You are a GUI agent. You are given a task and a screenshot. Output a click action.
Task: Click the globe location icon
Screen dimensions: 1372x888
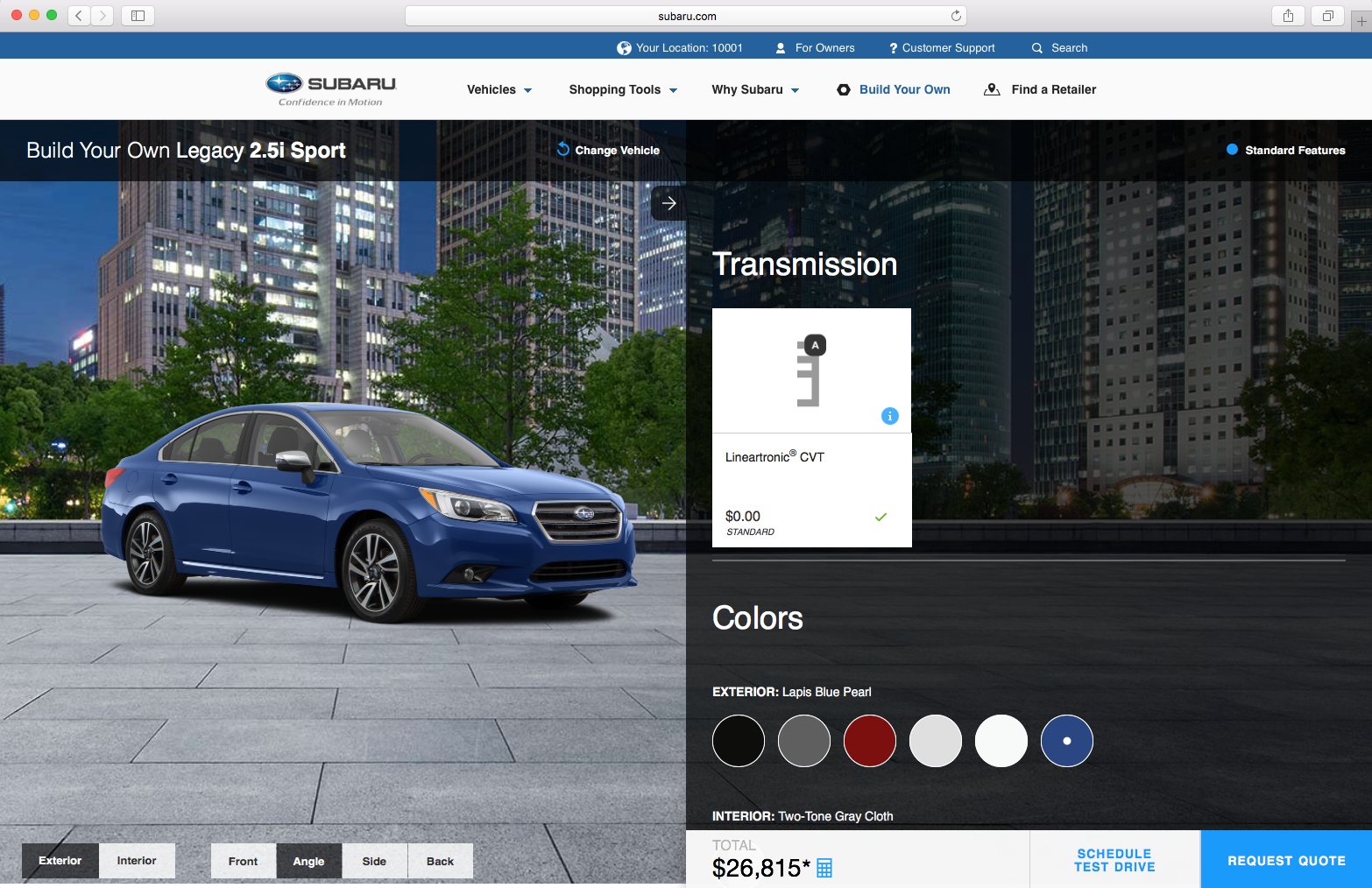click(x=624, y=48)
